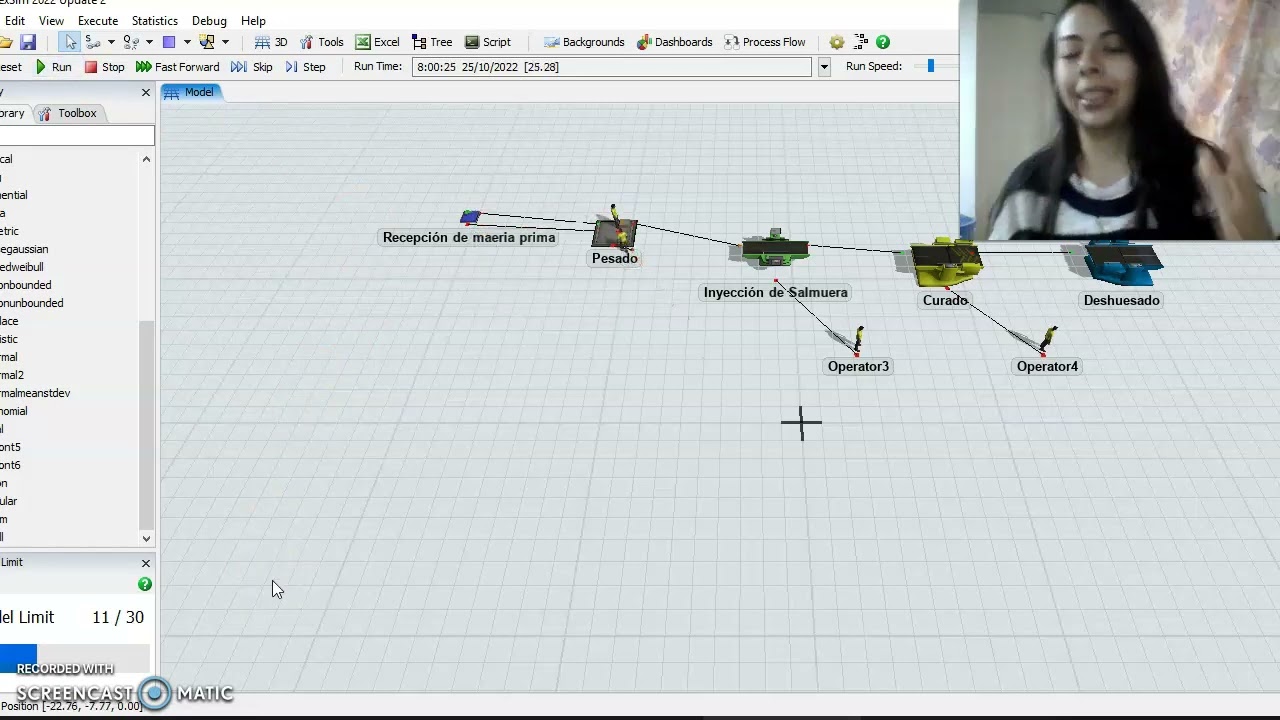
Task: Expand the connect objects mode dropdown arrow
Action: [x=111, y=42]
